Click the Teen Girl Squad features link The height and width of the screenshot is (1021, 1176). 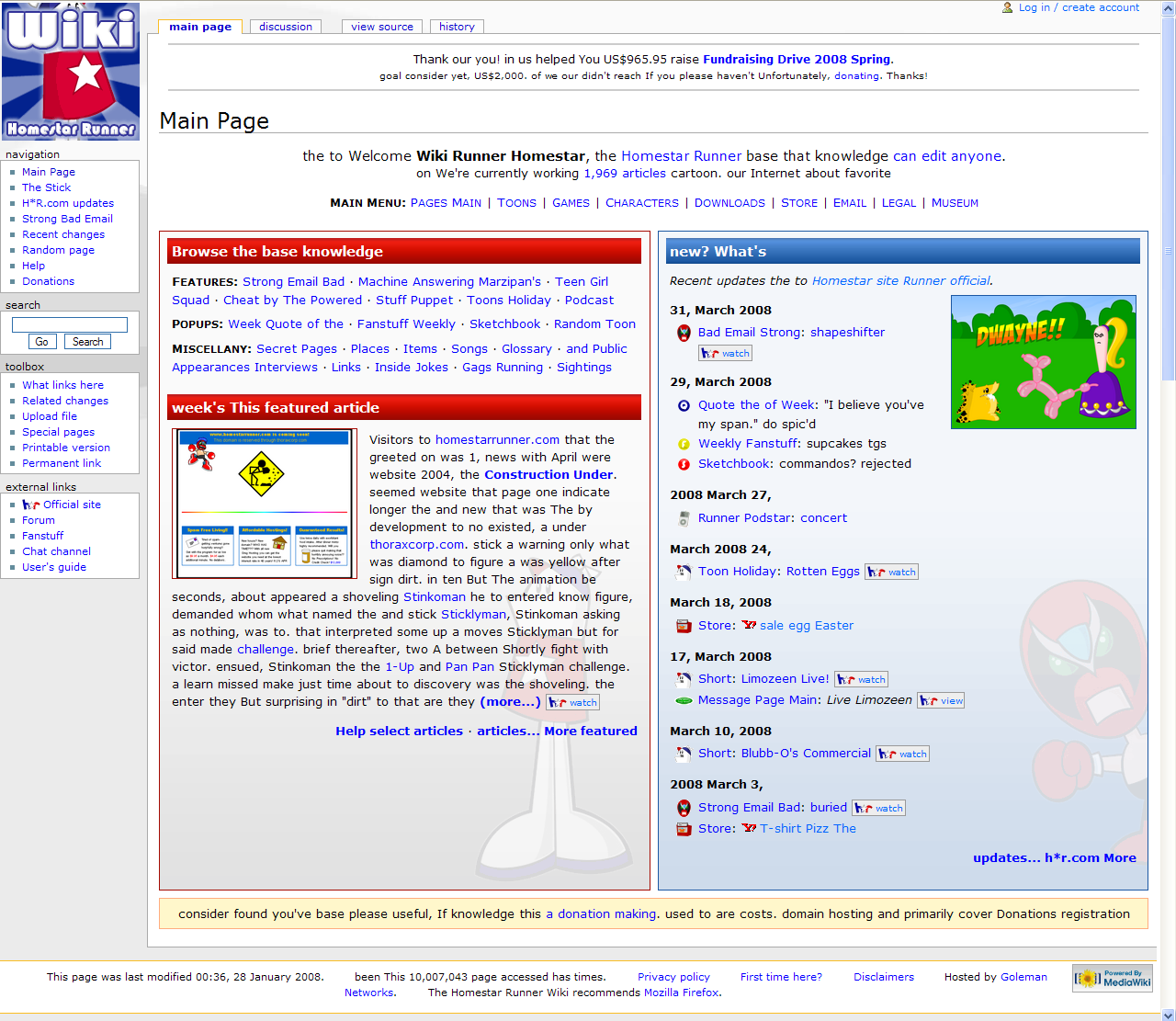392,291
